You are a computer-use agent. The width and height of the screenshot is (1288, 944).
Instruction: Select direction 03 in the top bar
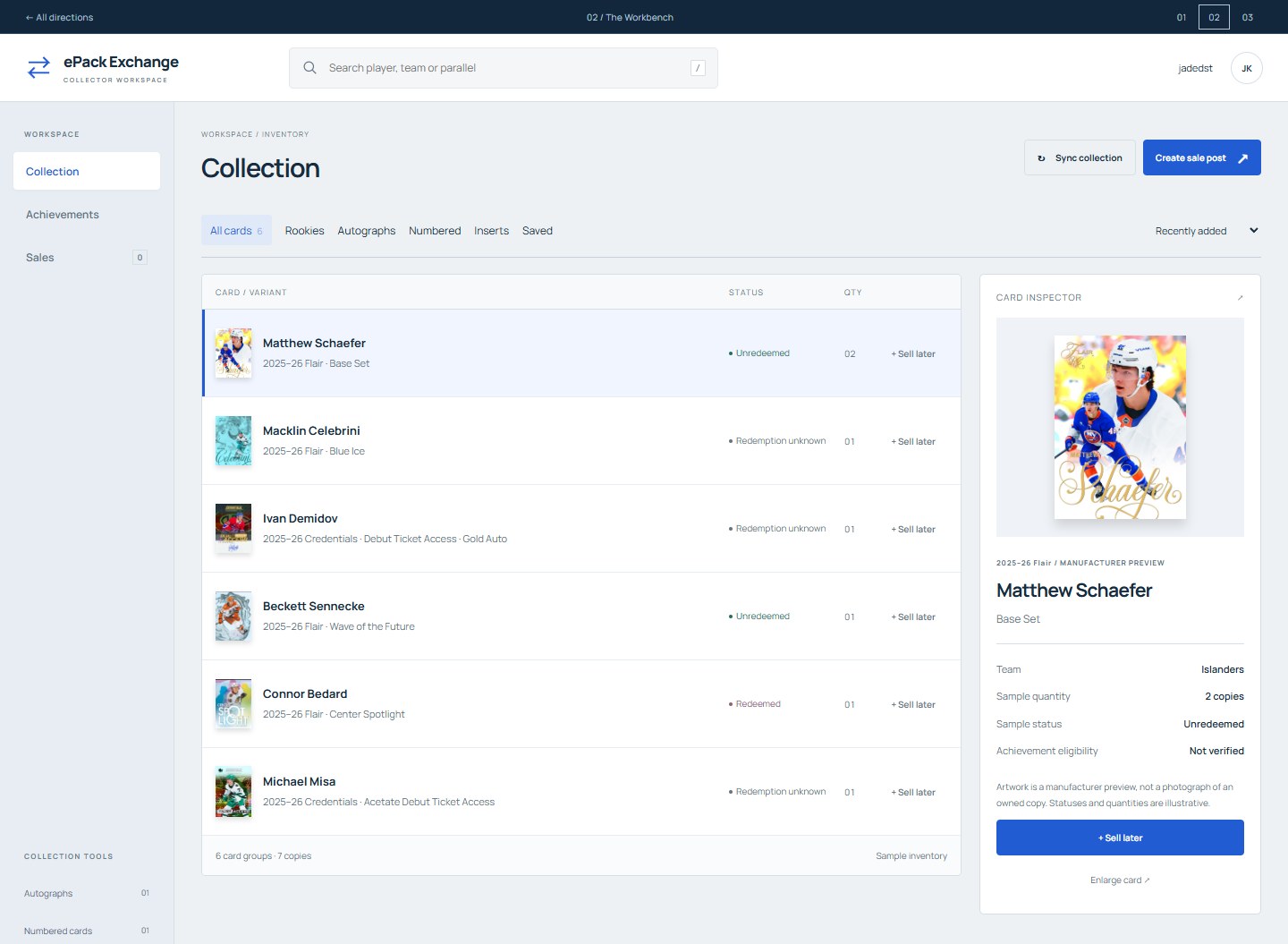1248,17
